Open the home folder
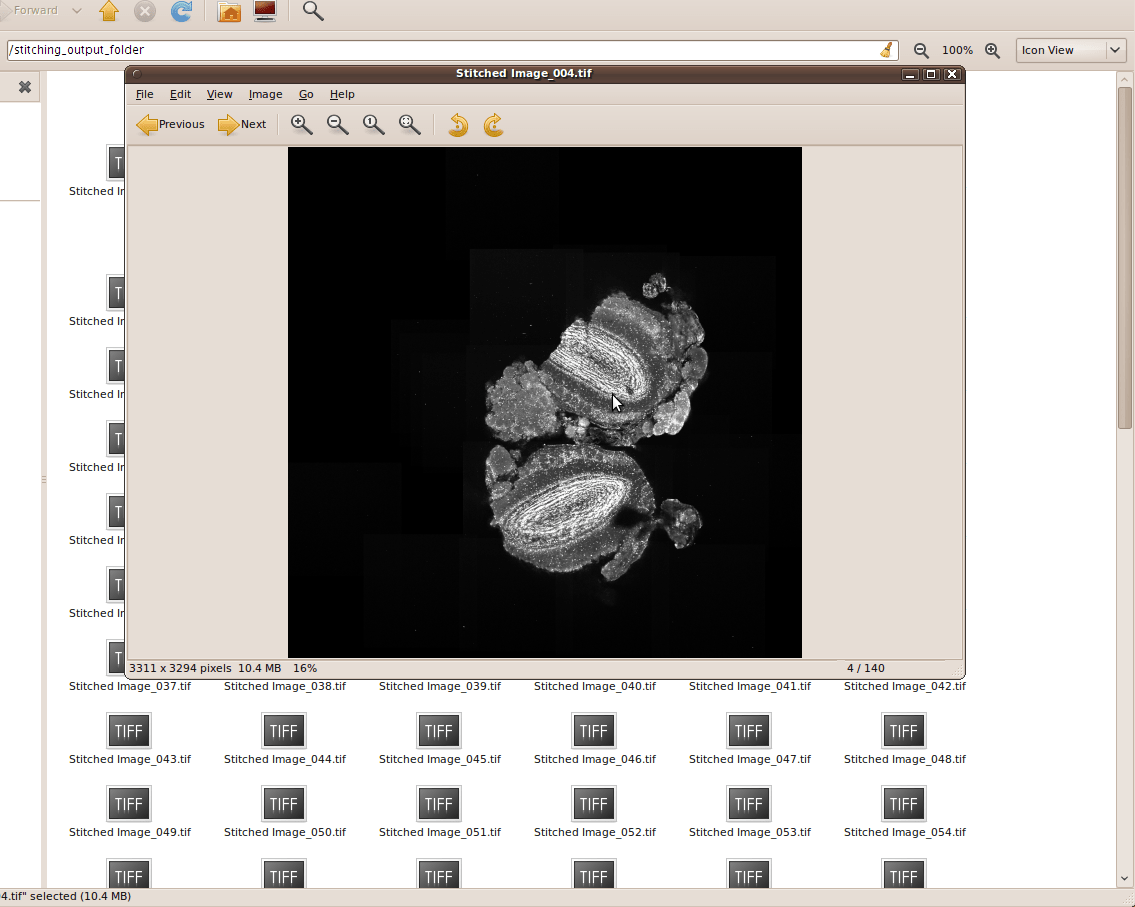Screen dimensions: 1135x907 (x=228, y=12)
